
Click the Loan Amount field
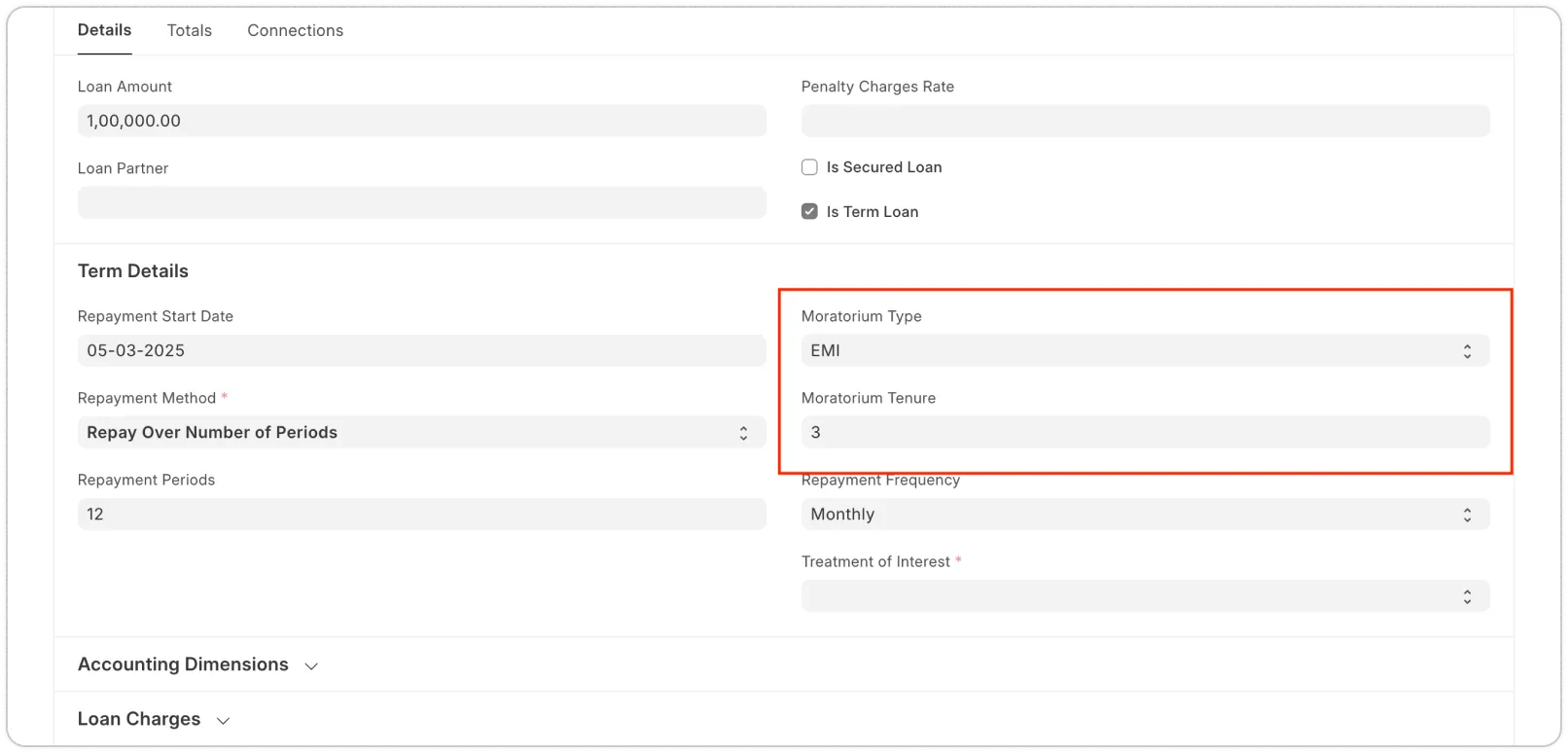click(421, 121)
